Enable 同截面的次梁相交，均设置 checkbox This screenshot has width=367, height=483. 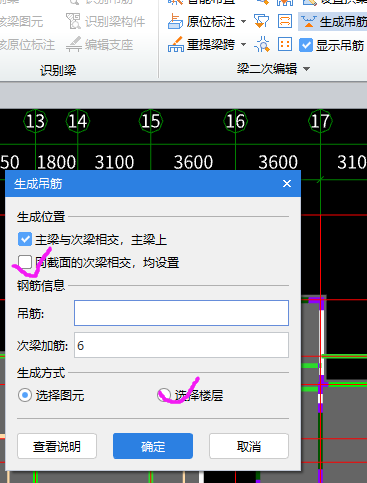[25, 262]
